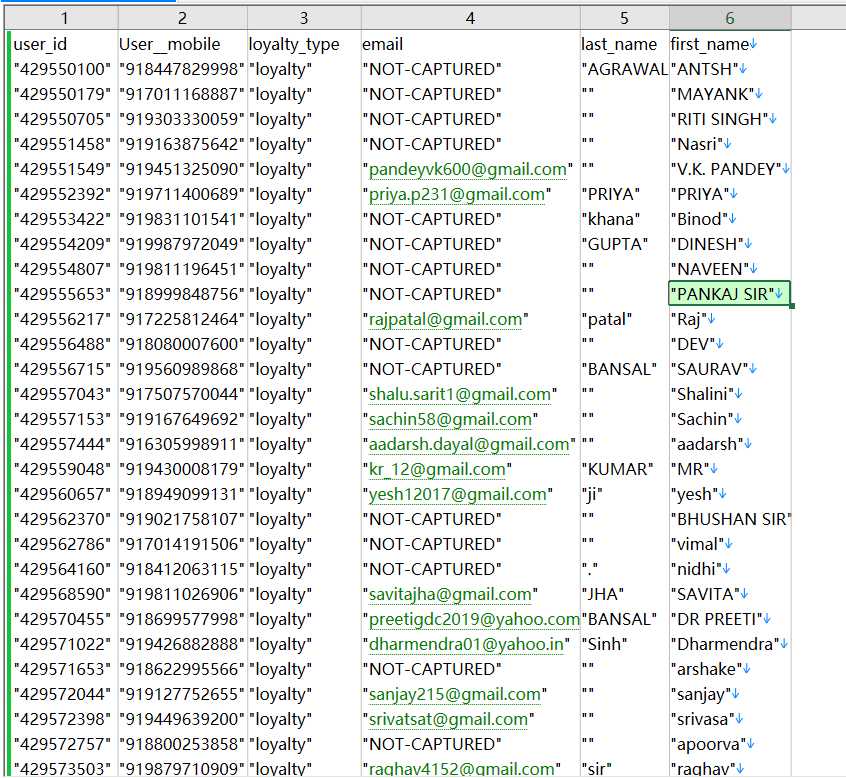
Task: Select first name cell "srivasa"
Action: coord(730,719)
